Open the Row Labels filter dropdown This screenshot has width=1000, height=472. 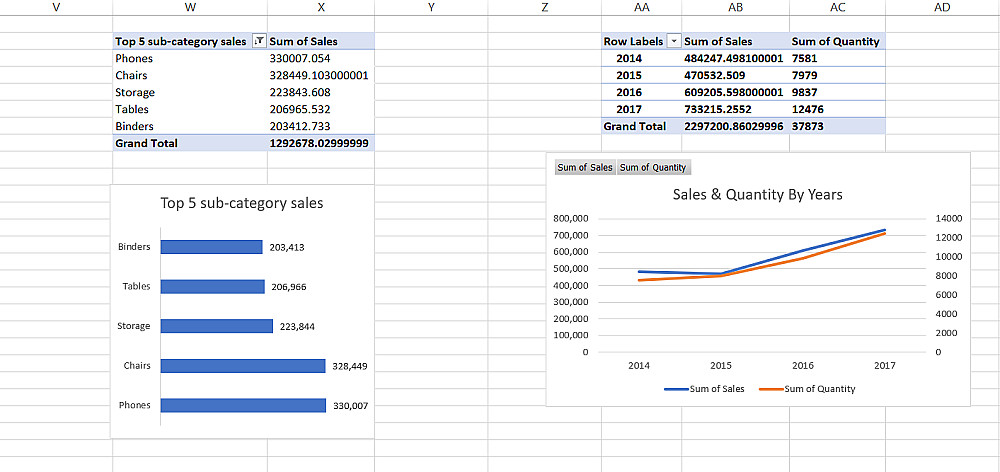(x=673, y=41)
